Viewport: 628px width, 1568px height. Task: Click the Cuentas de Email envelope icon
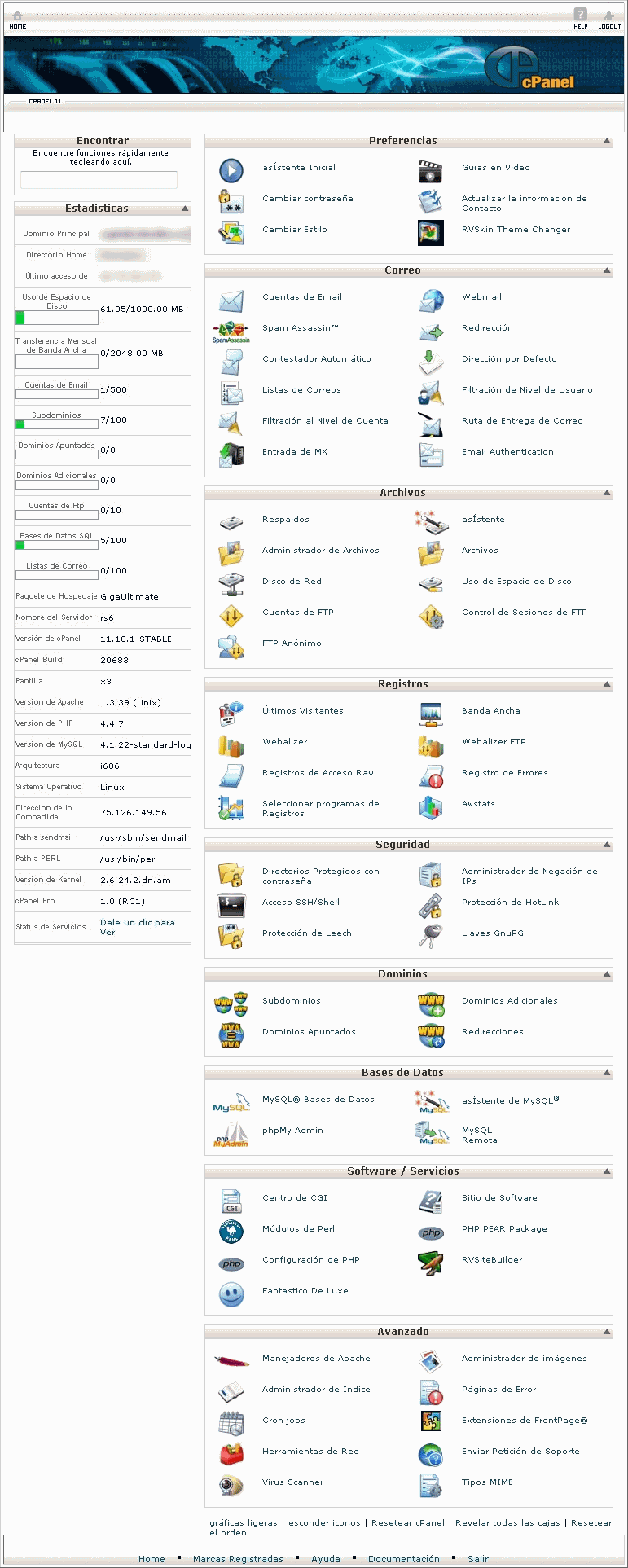(x=231, y=301)
